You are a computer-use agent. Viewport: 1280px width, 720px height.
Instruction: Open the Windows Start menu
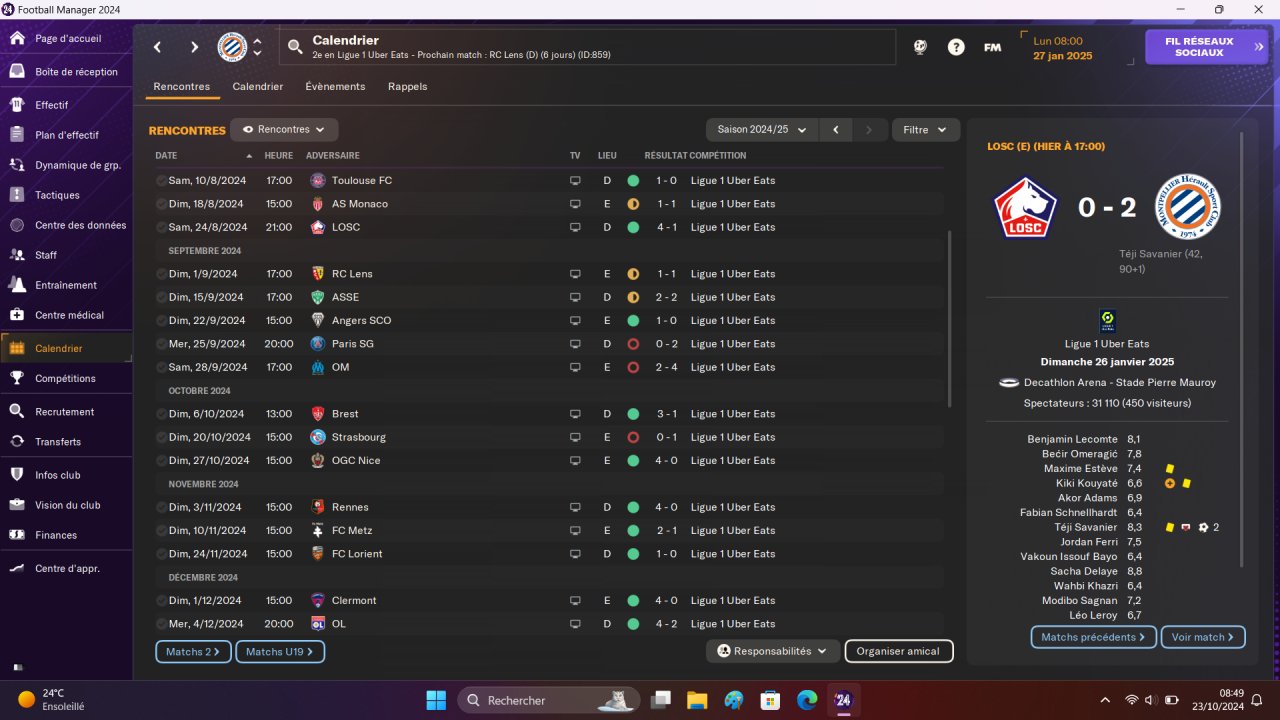pos(437,700)
